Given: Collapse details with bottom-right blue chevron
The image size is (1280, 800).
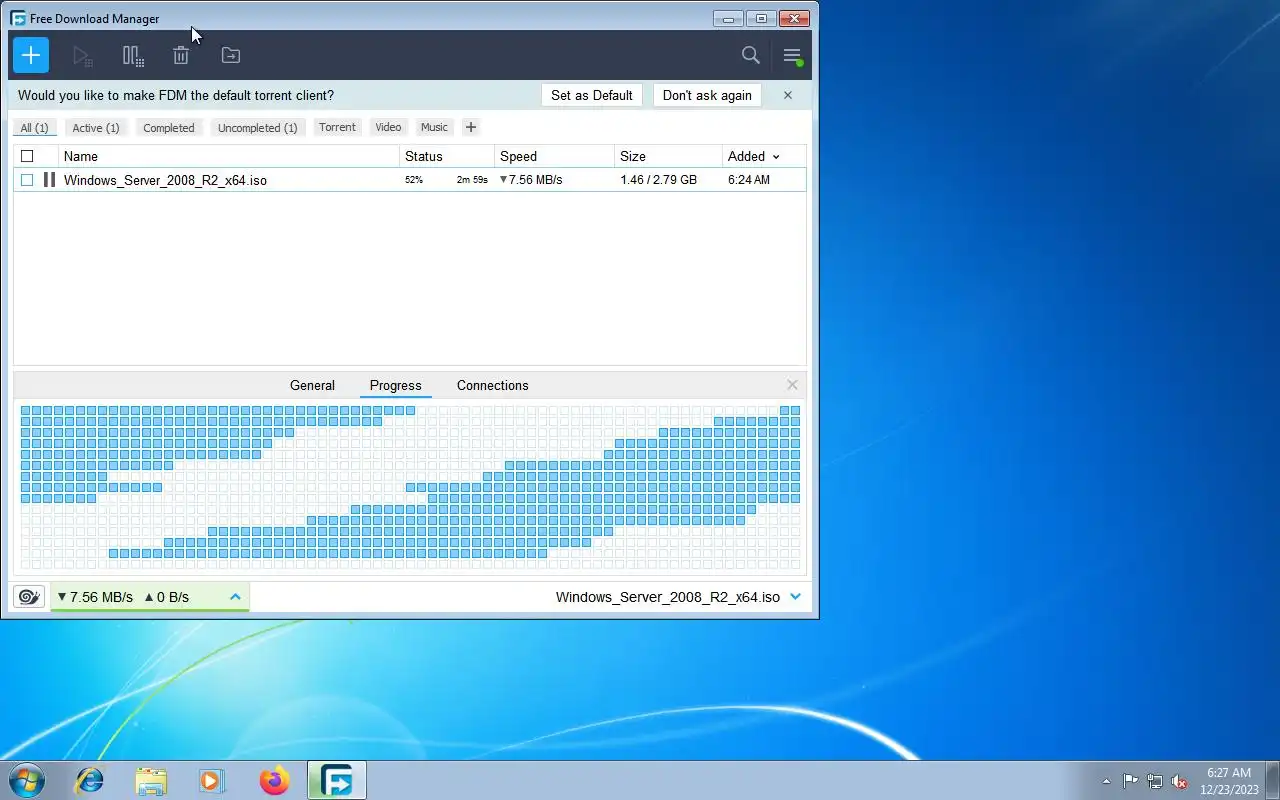Looking at the screenshot, I should [795, 597].
